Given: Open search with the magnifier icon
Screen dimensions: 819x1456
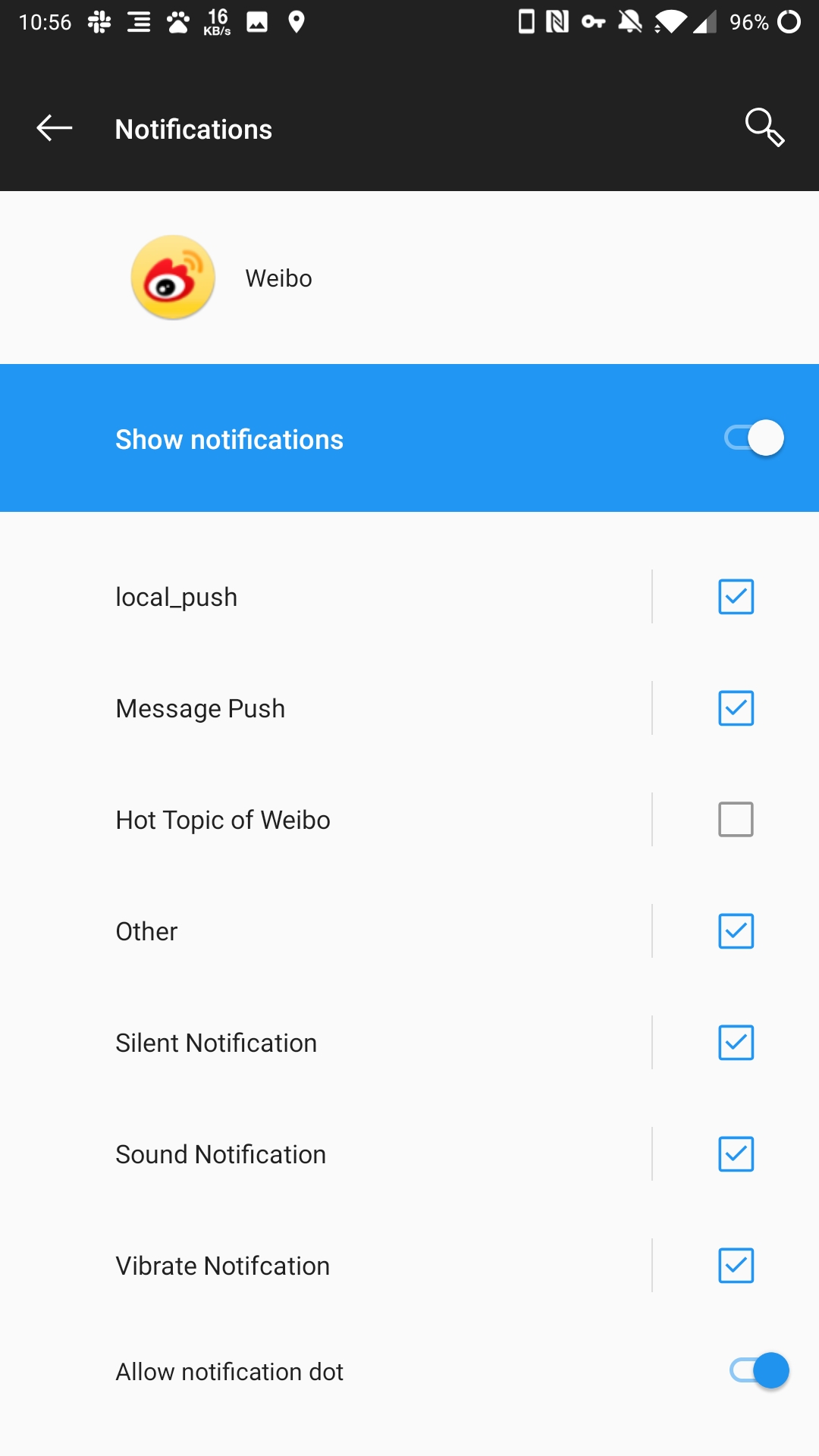Looking at the screenshot, I should [x=764, y=127].
